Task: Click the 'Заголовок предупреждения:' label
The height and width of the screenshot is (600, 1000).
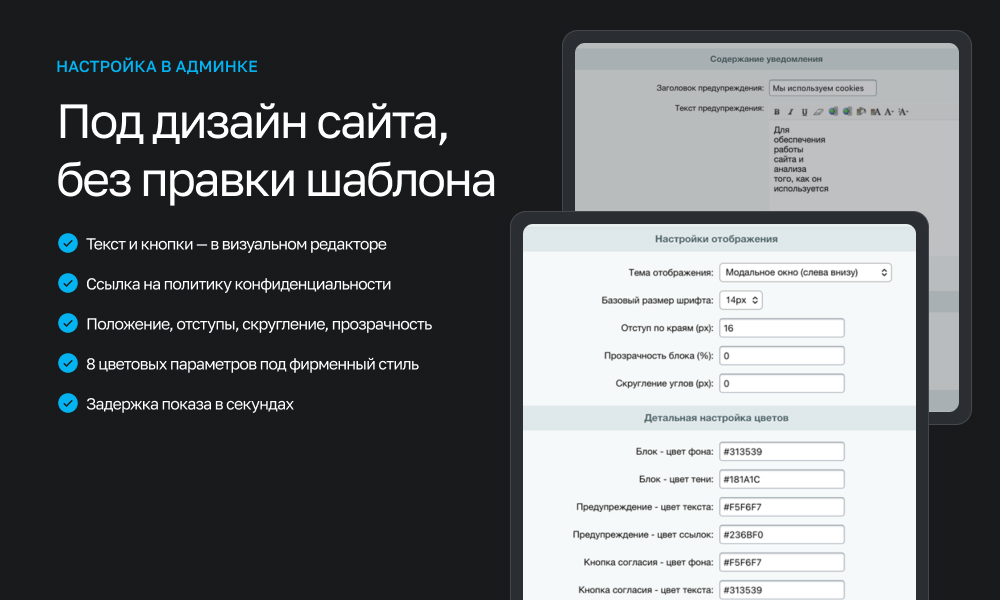Action: [x=710, y=88]
